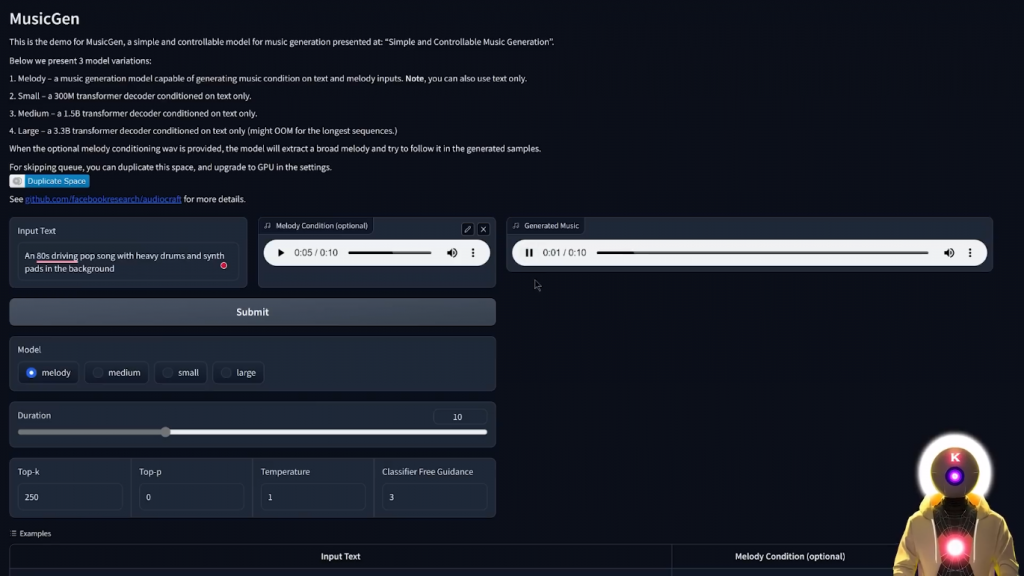Select the melody model option
This screenshot has width=1024, height=576.
(48, 372)
